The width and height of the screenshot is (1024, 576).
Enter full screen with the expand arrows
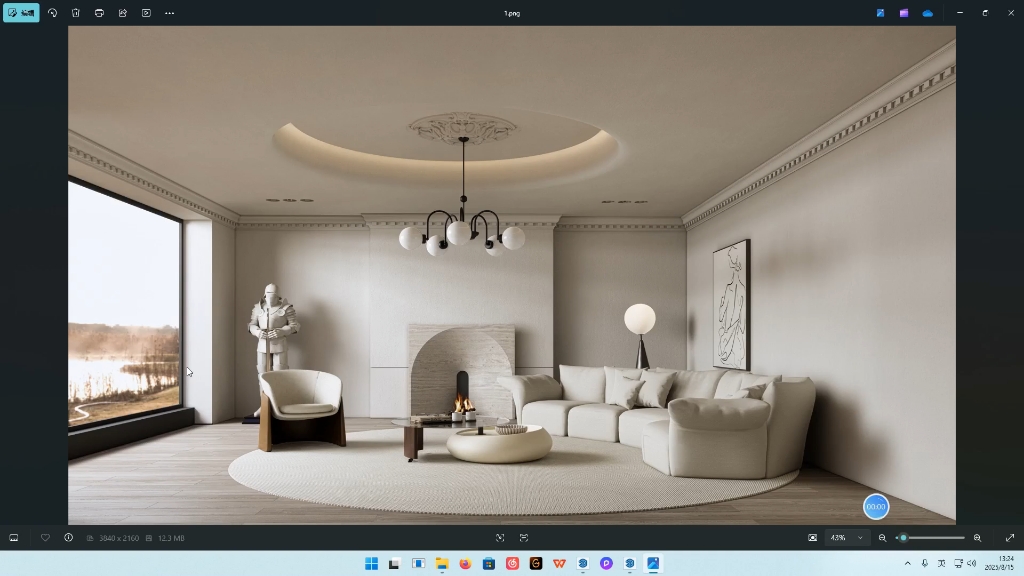[x=1010, y=538]
